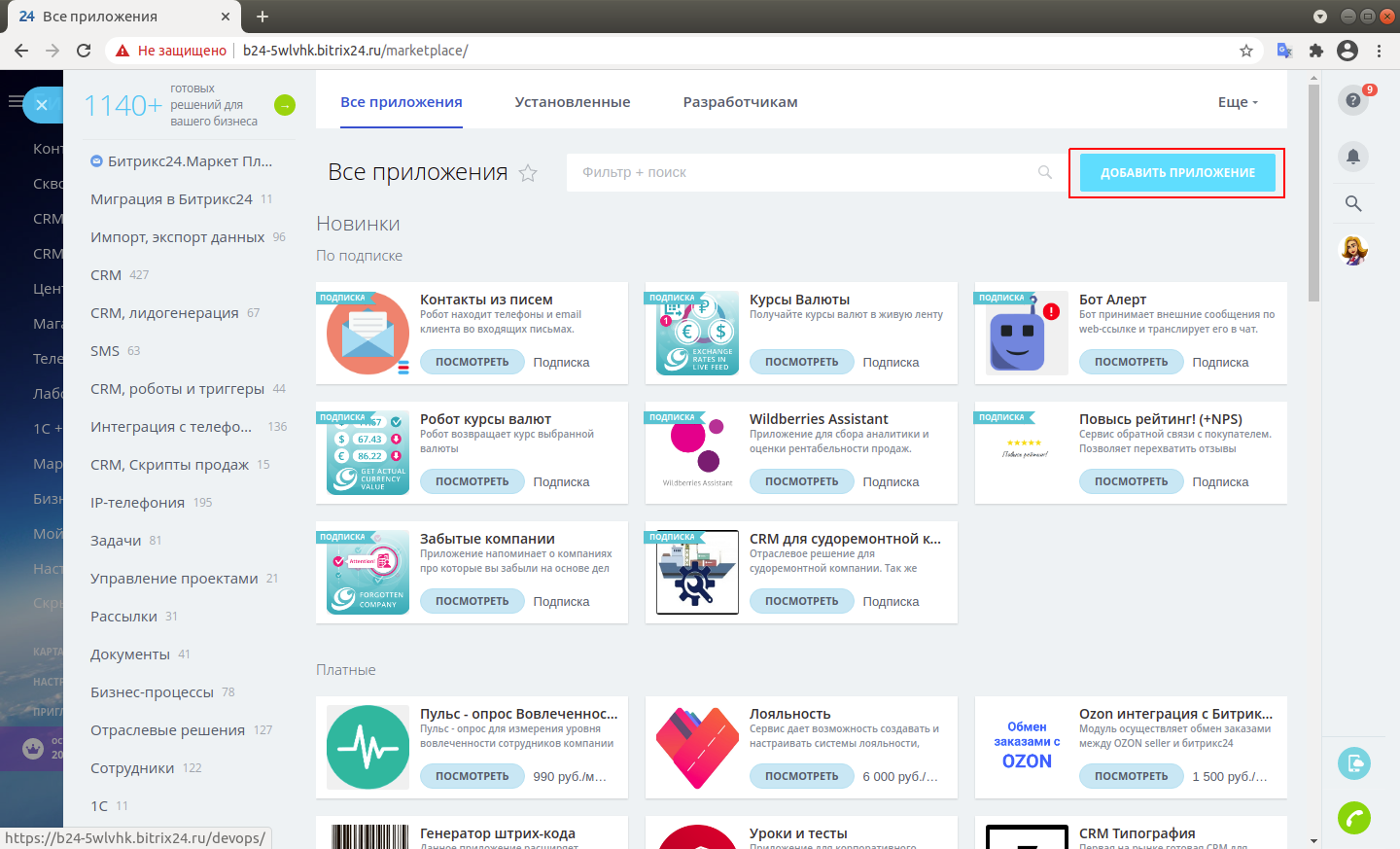Viewport: 1400px width, 849px height.
Task: Reload the page
Action: pos(84,51)
